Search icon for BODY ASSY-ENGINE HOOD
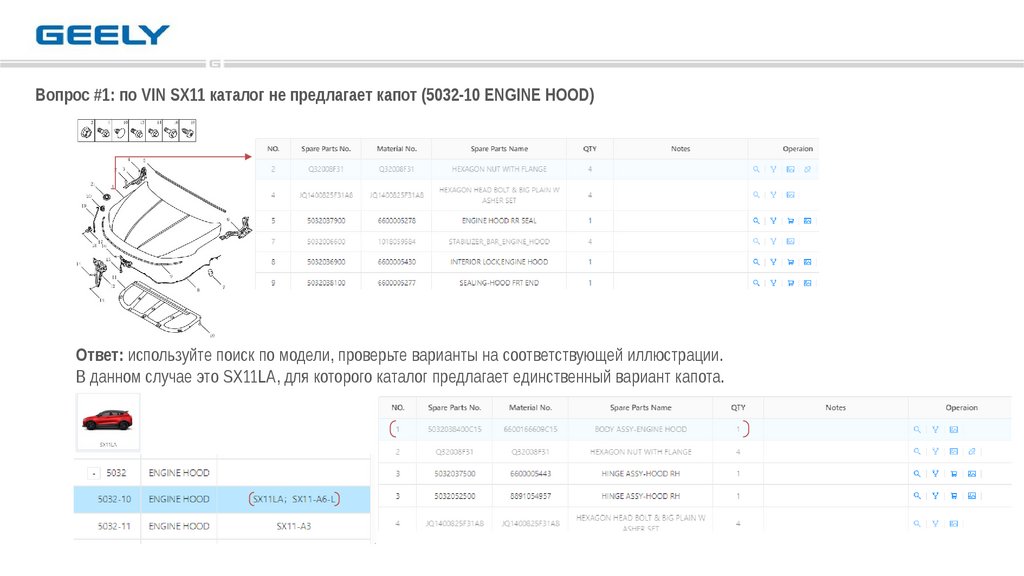Viewport: 1024px width, 576px height. click(x=917, y=430)
